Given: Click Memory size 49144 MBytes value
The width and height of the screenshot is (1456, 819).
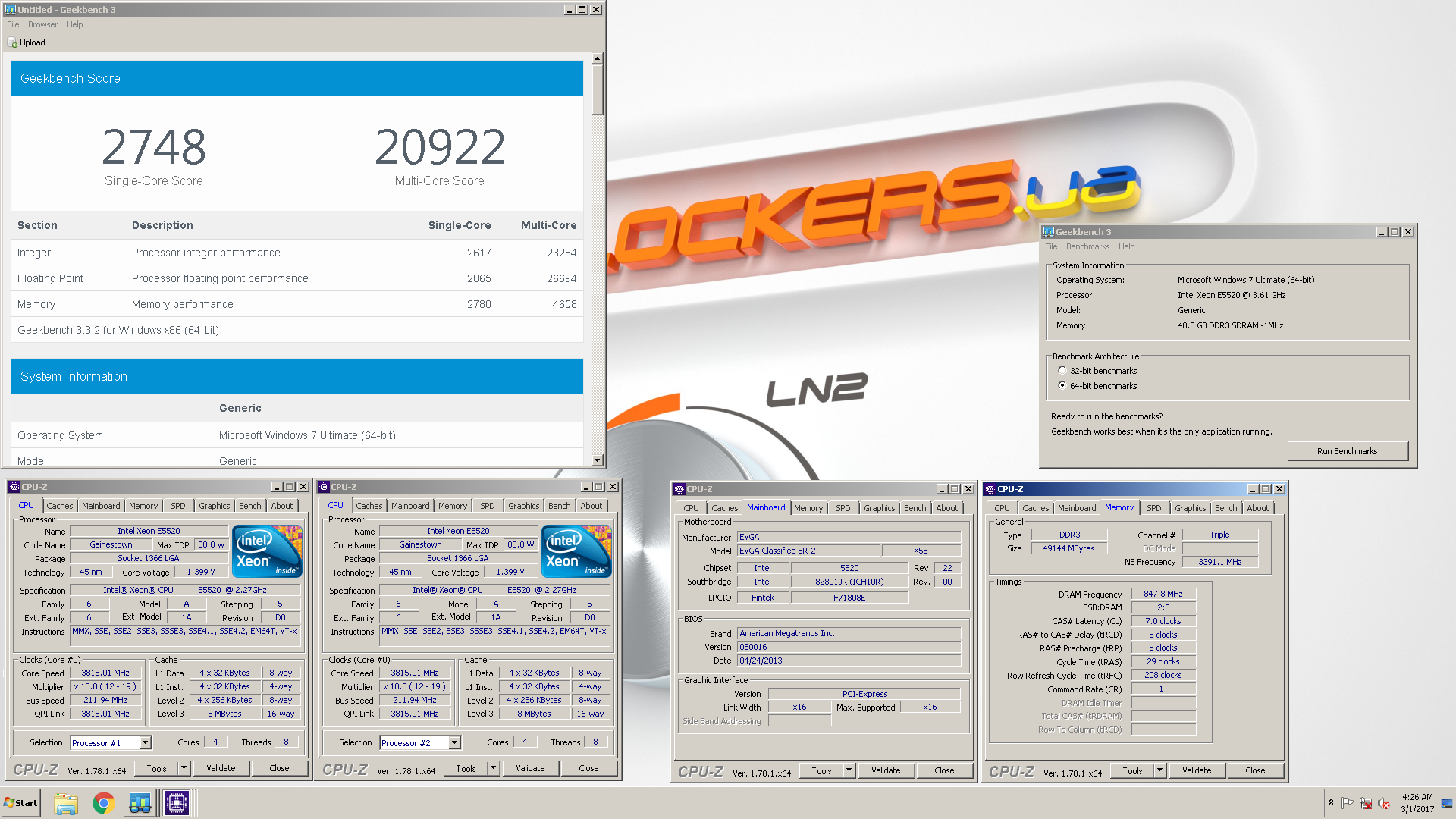Looking at the screenshot, I should (x=1068, y=548).
